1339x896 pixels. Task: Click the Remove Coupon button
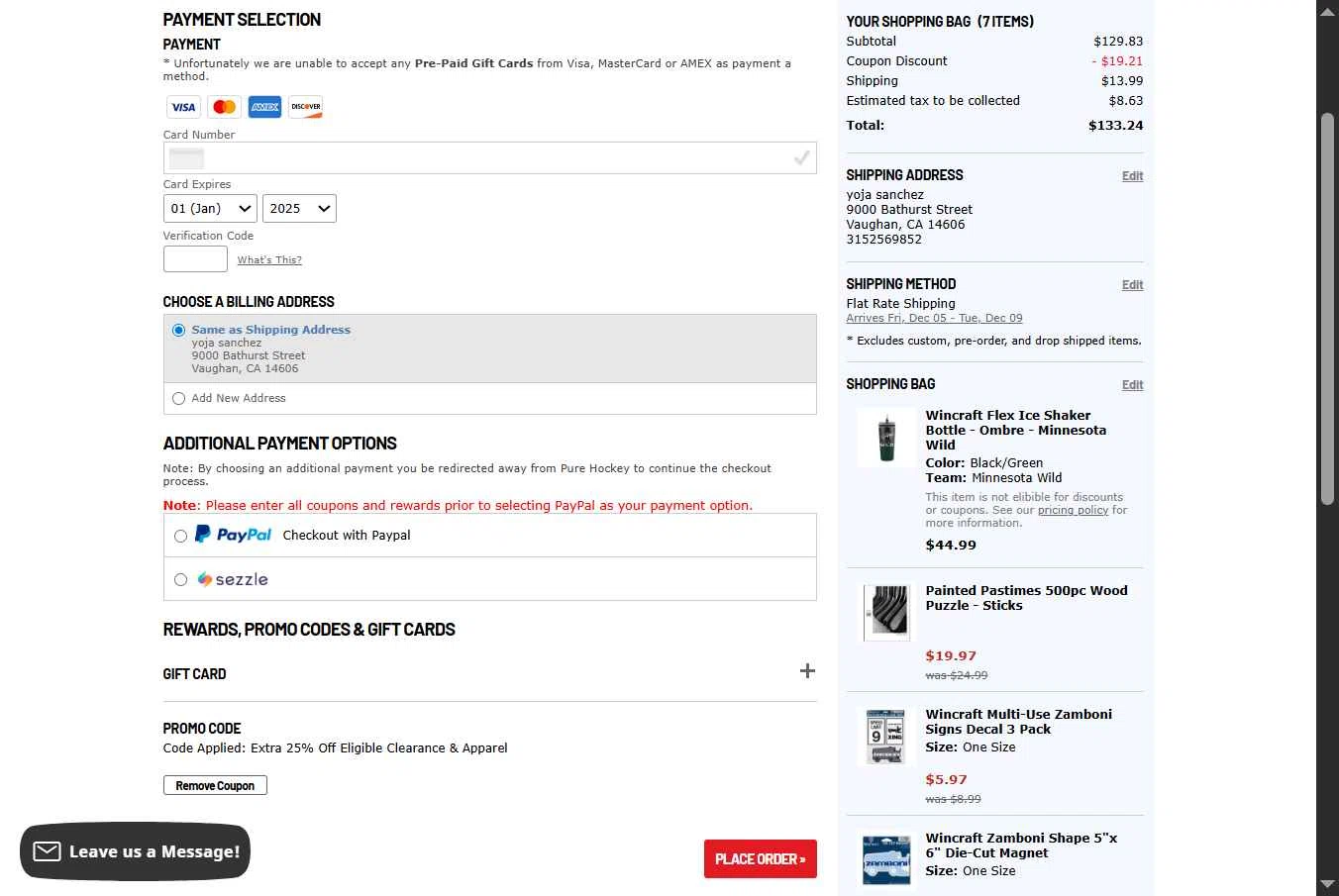[215, 785]
